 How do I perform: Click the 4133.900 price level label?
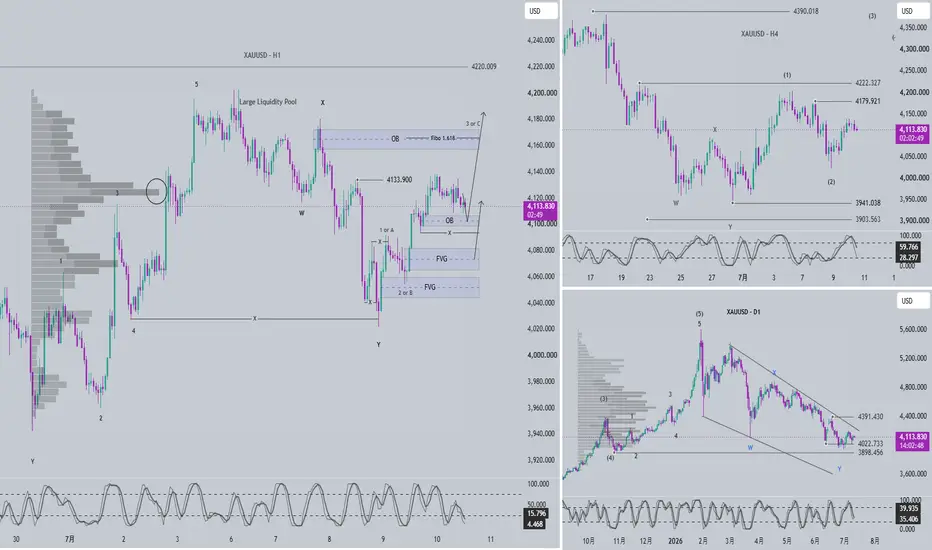[399, 180]
